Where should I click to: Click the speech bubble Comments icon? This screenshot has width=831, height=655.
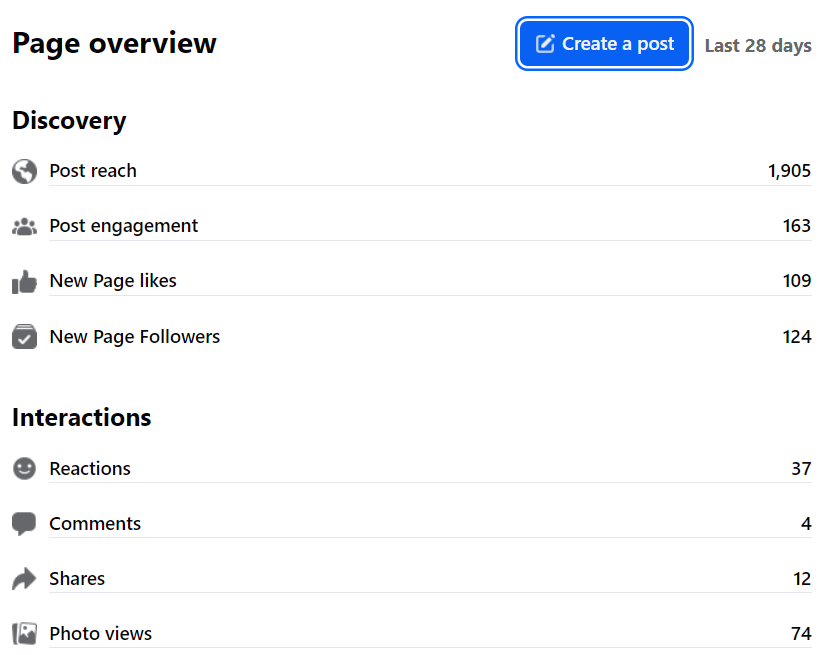[x=24, y=523]
